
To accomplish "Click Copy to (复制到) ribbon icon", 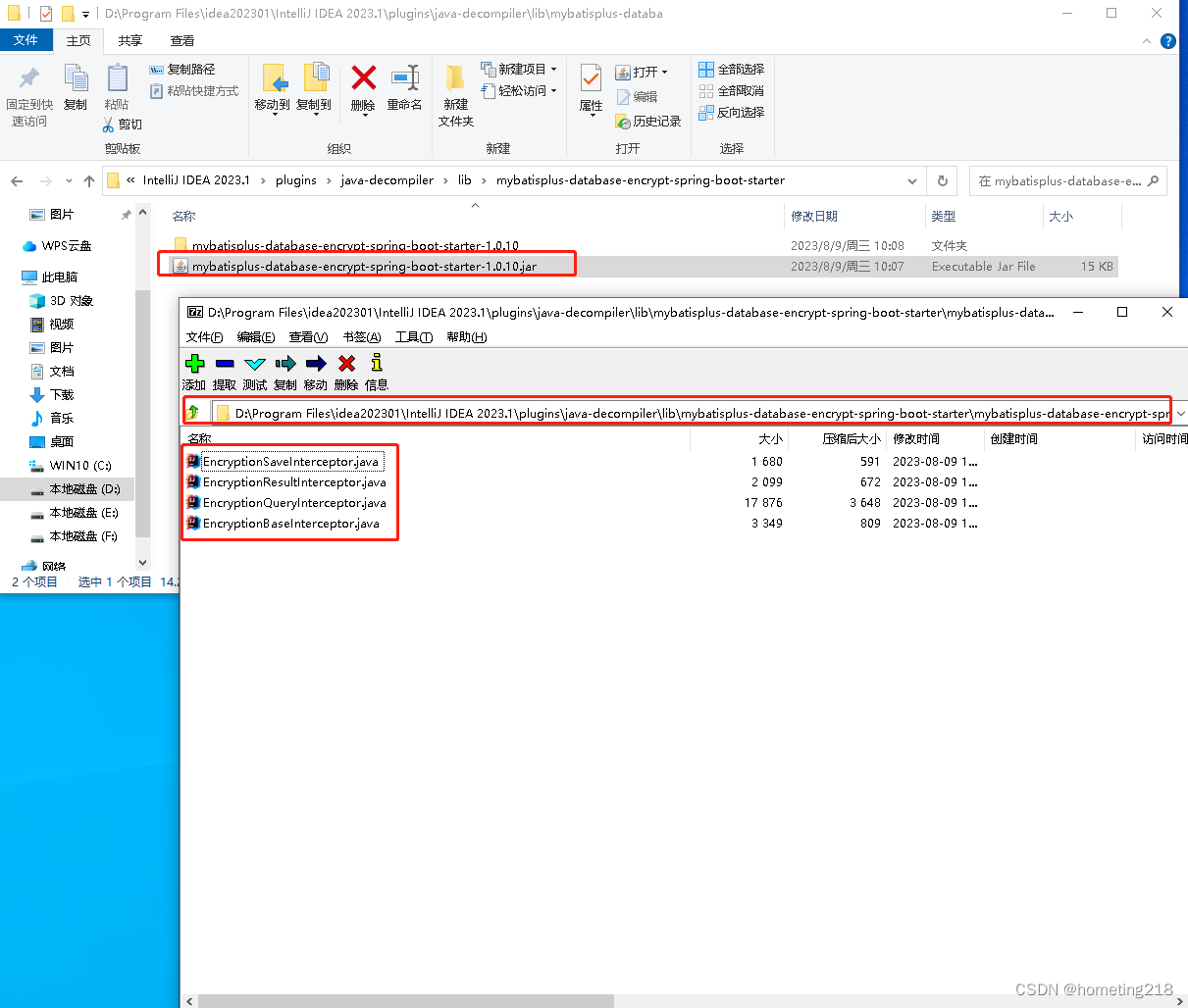I will pos(315,77).
